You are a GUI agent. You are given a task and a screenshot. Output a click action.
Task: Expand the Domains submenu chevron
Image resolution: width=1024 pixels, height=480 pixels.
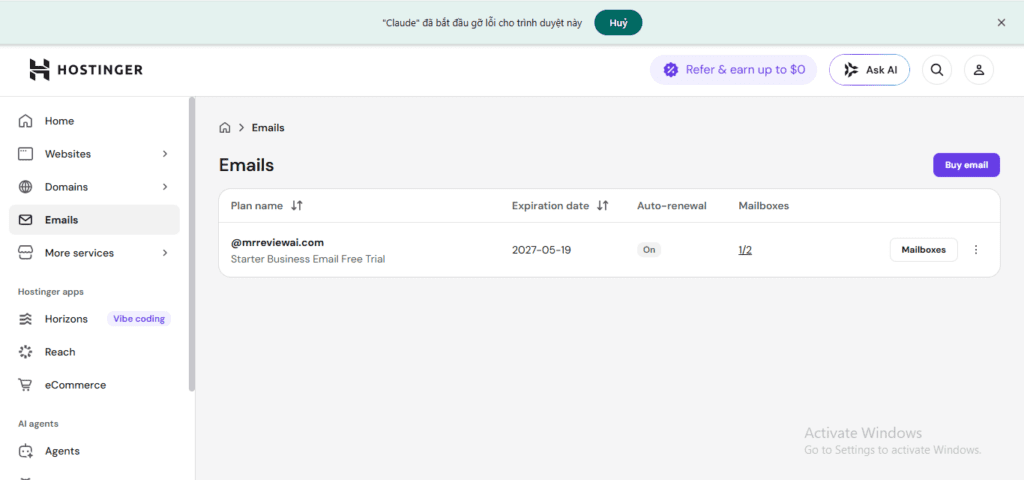[x=165, y=187]
